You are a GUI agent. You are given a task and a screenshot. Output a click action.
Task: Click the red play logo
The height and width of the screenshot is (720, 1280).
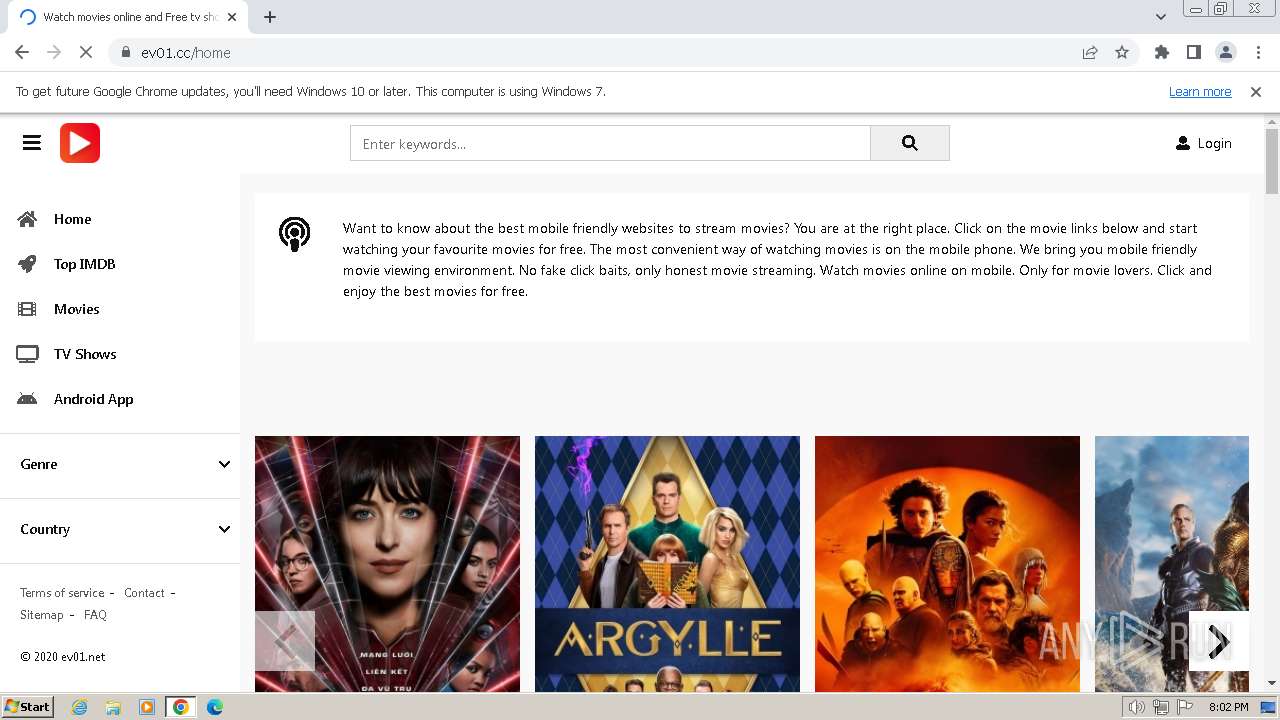click(x=80, y=143)
